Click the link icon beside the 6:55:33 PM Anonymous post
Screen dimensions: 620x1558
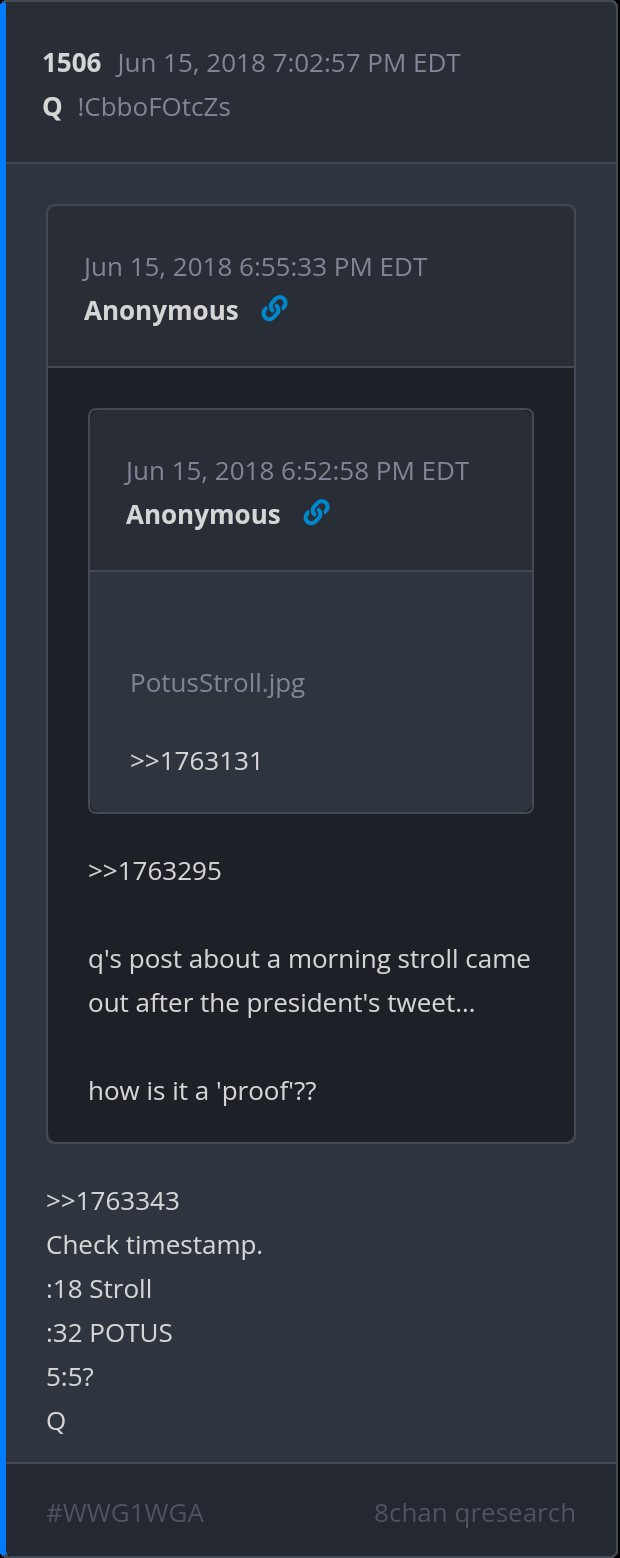pyautogui.click(x=274, y=310)
